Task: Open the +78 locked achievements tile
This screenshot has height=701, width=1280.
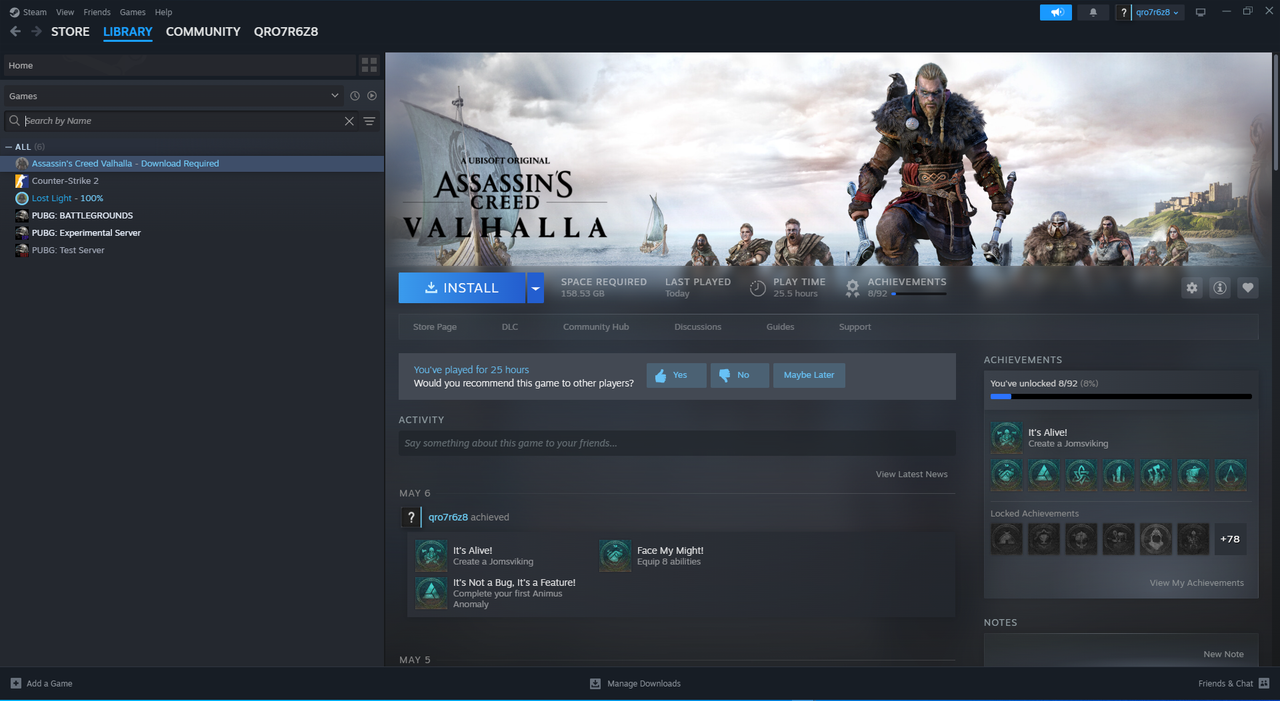Action: 1230,539
